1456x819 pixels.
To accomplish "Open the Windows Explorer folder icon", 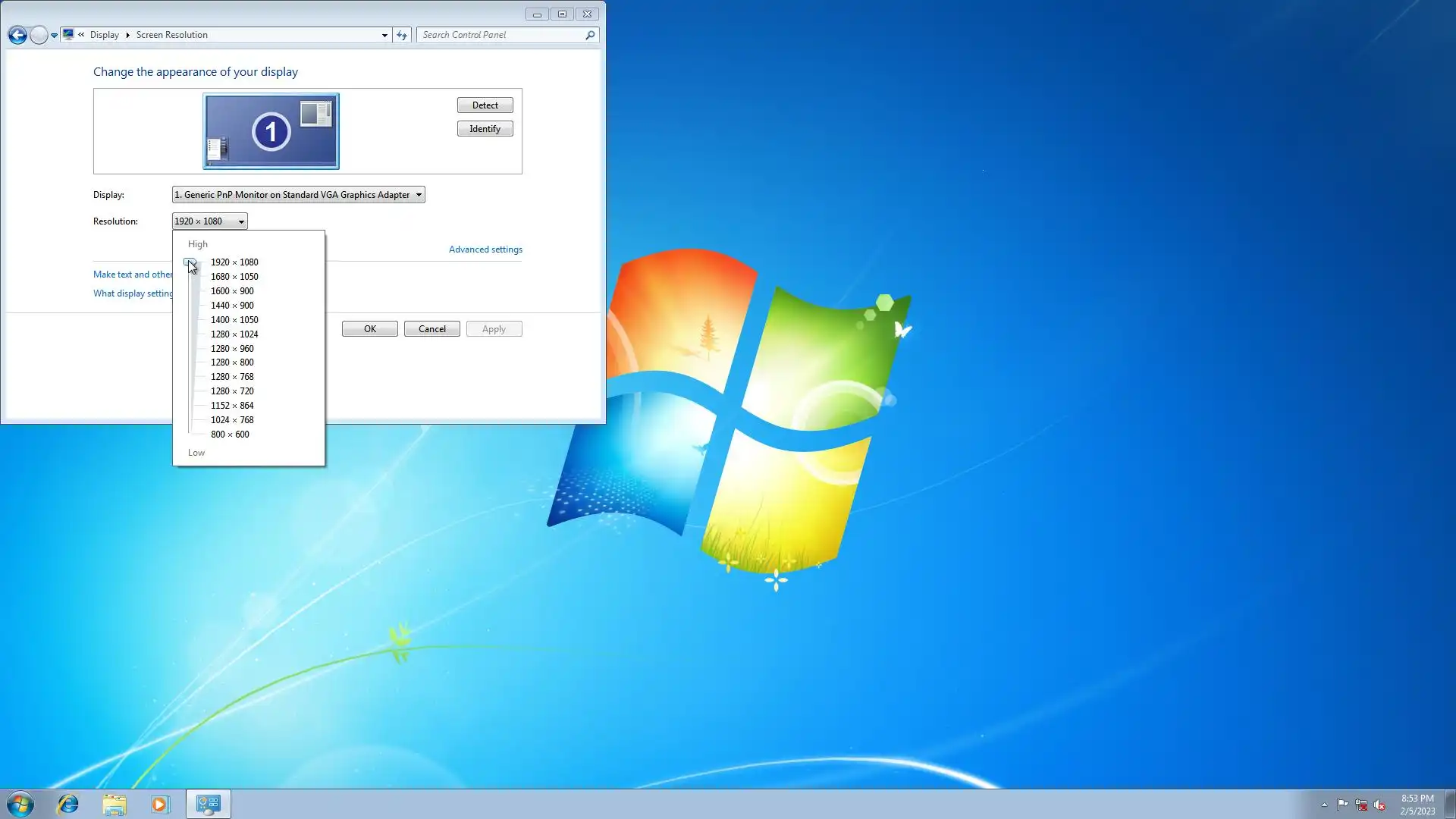I will point(115,804).
